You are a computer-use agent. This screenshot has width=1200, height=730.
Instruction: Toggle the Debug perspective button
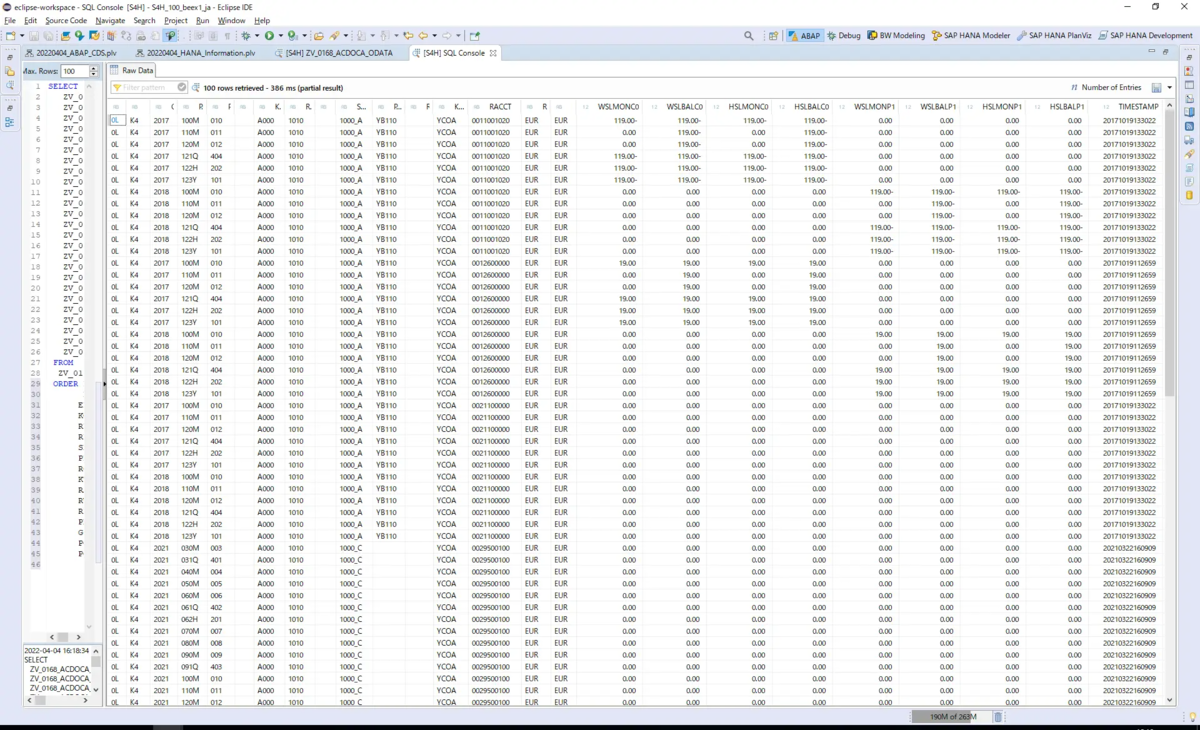(842, 36)
